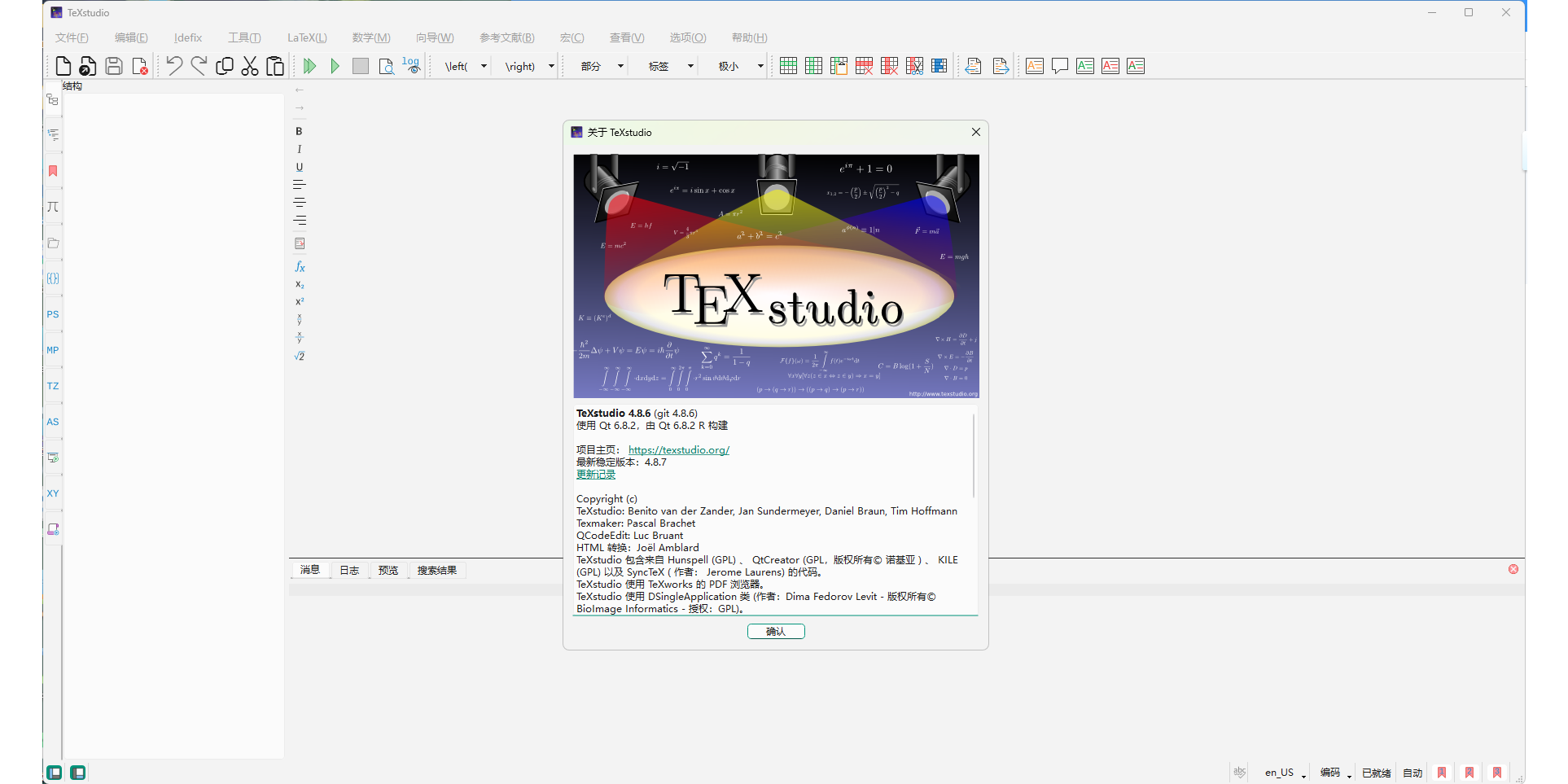The height and width of the screenshot is (784, 1568).
Task: Open the math symbols (π) panel
Action: (52, 207)
